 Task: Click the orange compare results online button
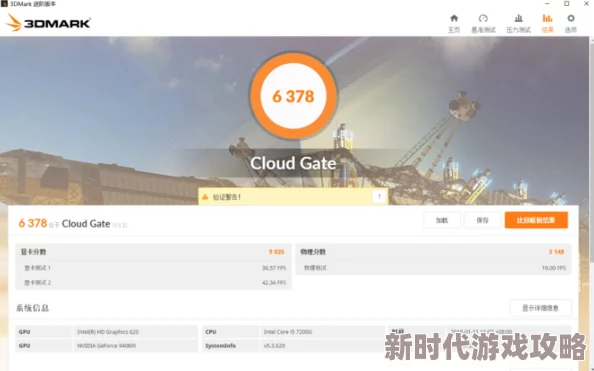pyautogui.click(x=536, y=220)
